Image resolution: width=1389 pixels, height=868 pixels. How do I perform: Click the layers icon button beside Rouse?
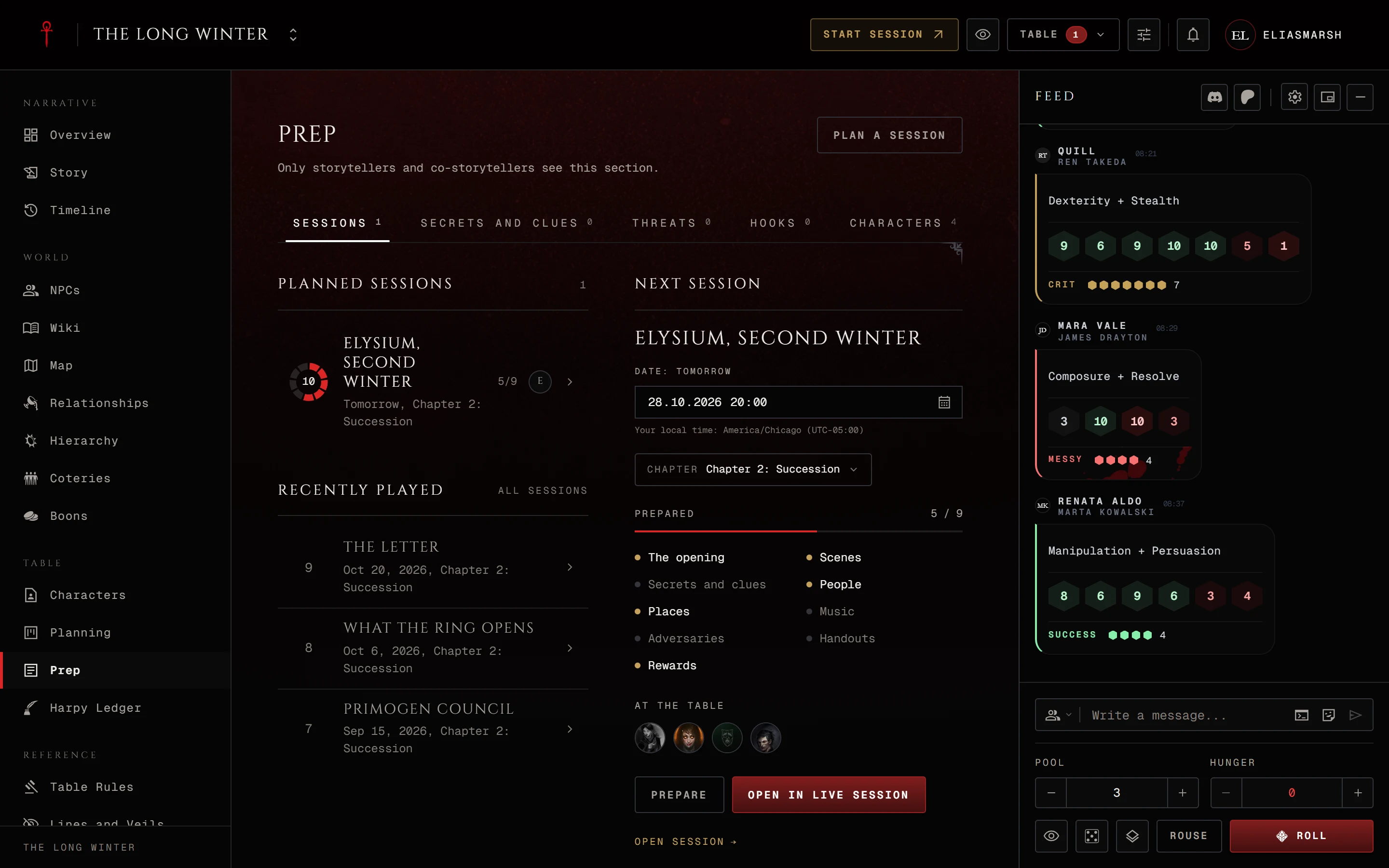(1132, 836)
